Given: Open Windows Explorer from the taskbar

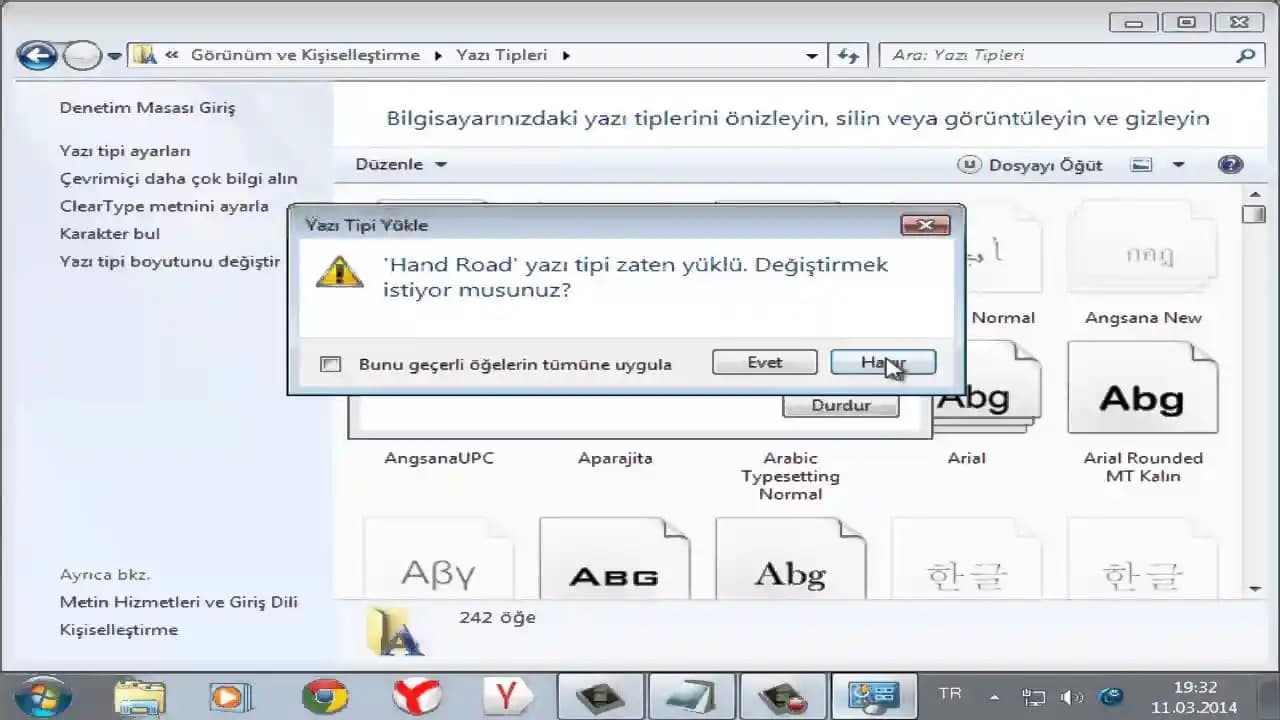Looking at the screenshot, I should tap(140, 694).
